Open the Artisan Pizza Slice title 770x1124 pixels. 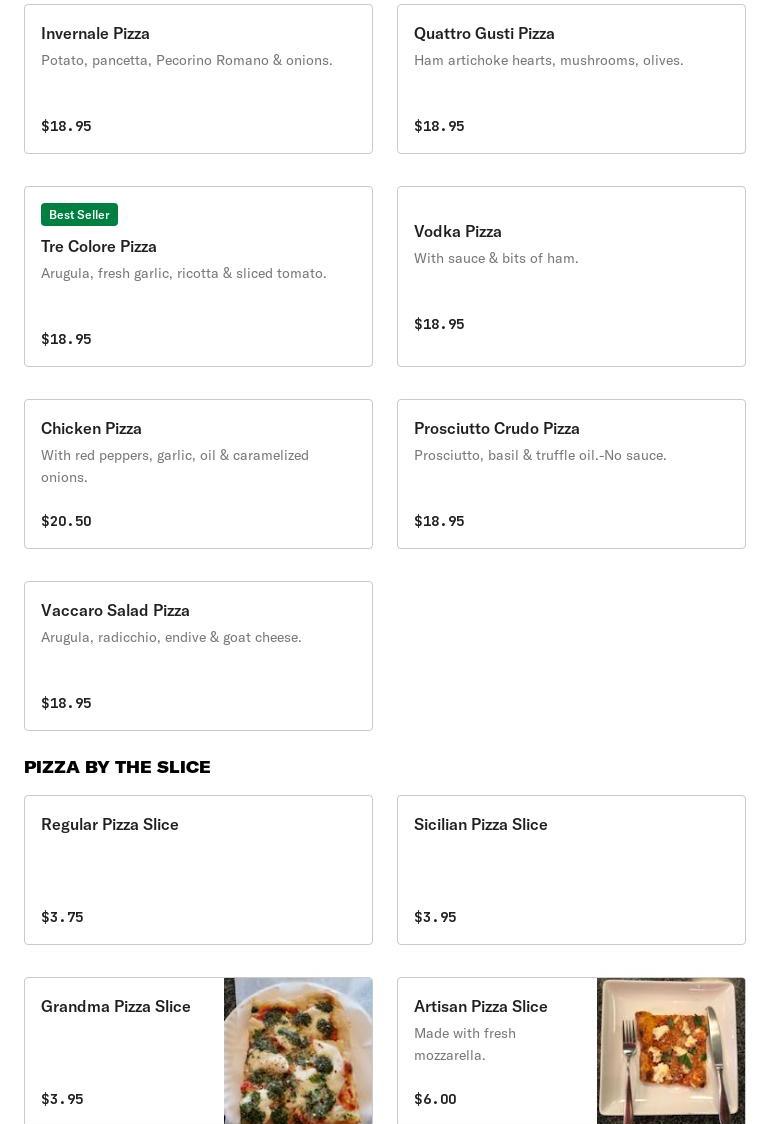click(481, 1006)
